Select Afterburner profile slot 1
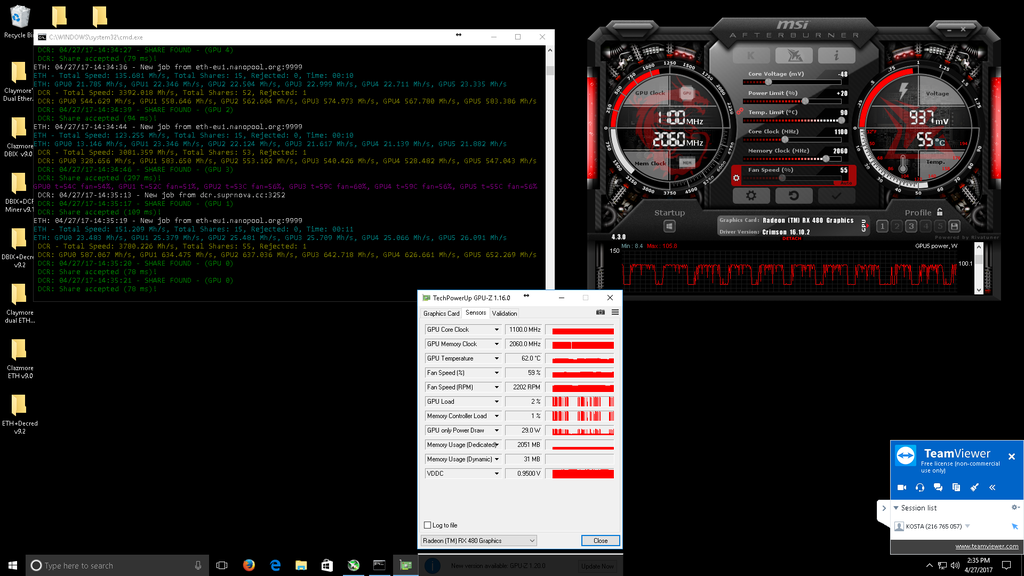The height and width of the screenshot is (576, 1024). pos(882,226)
